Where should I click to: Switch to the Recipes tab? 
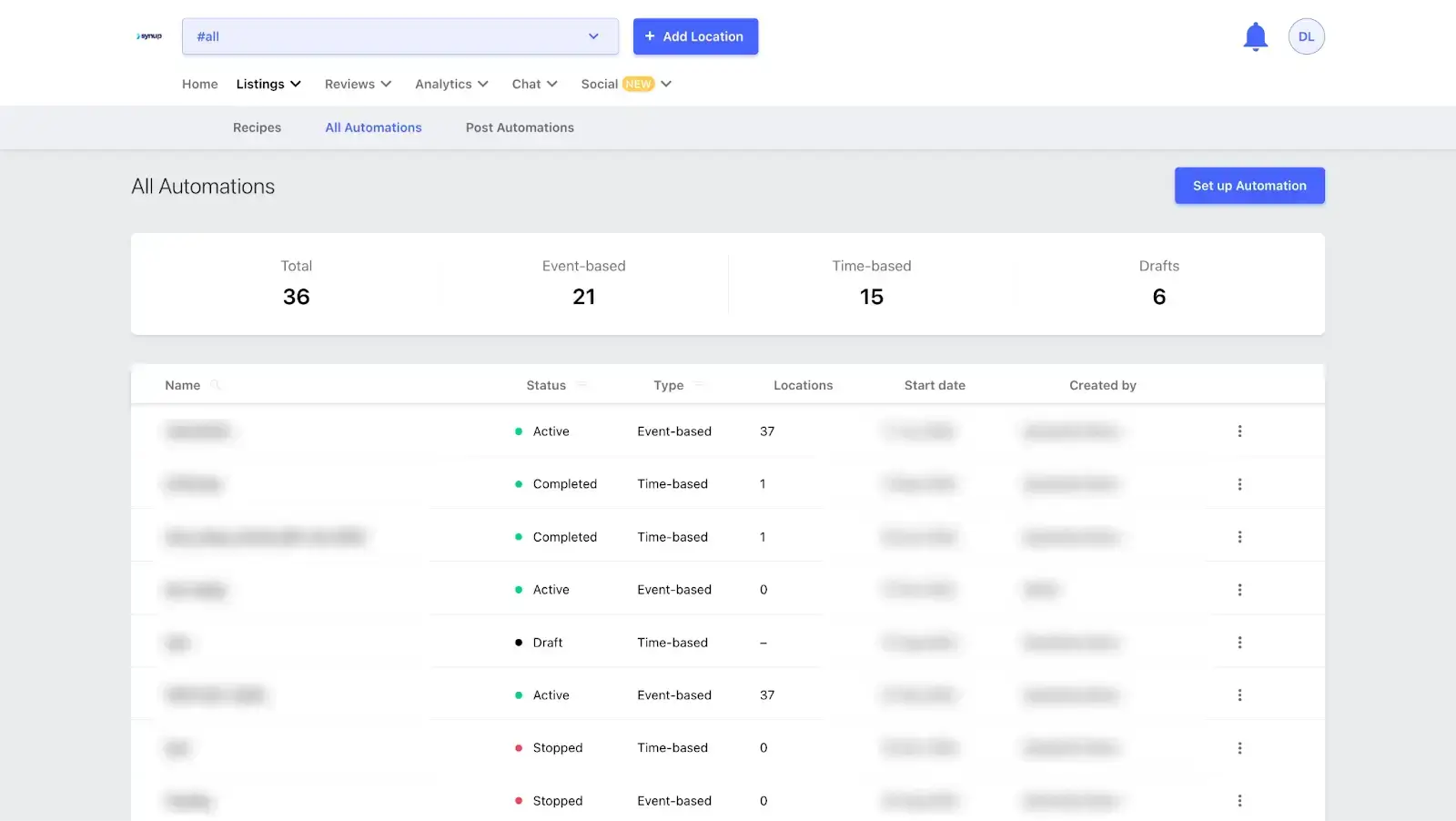point(257,127)
